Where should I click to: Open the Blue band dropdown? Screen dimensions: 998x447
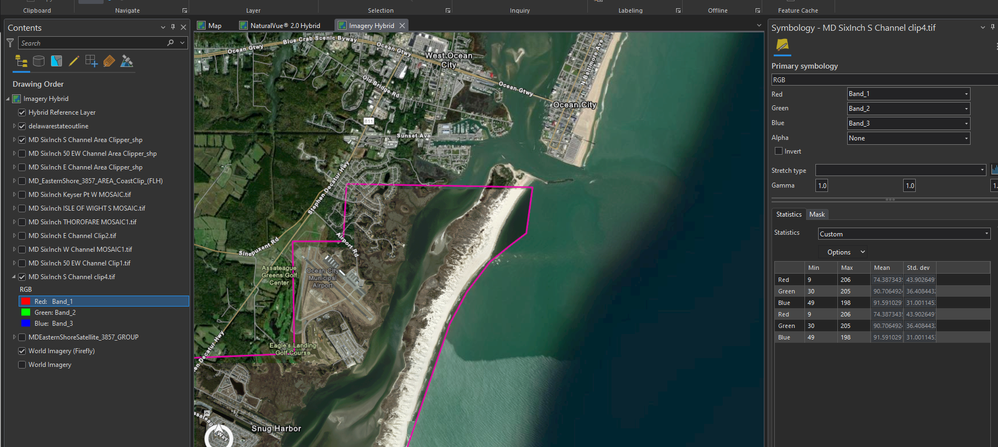908,123
